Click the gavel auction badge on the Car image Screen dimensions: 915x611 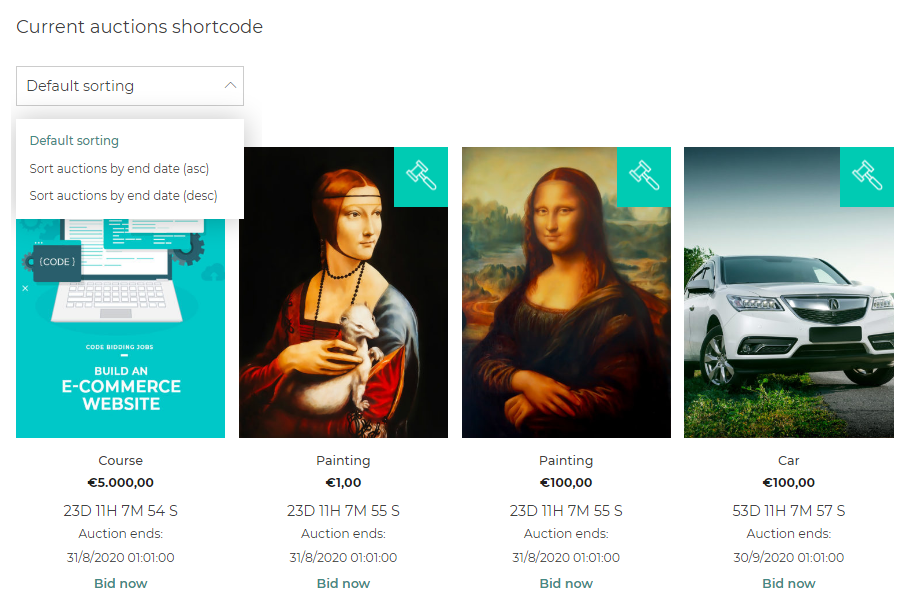coord(867,177)
